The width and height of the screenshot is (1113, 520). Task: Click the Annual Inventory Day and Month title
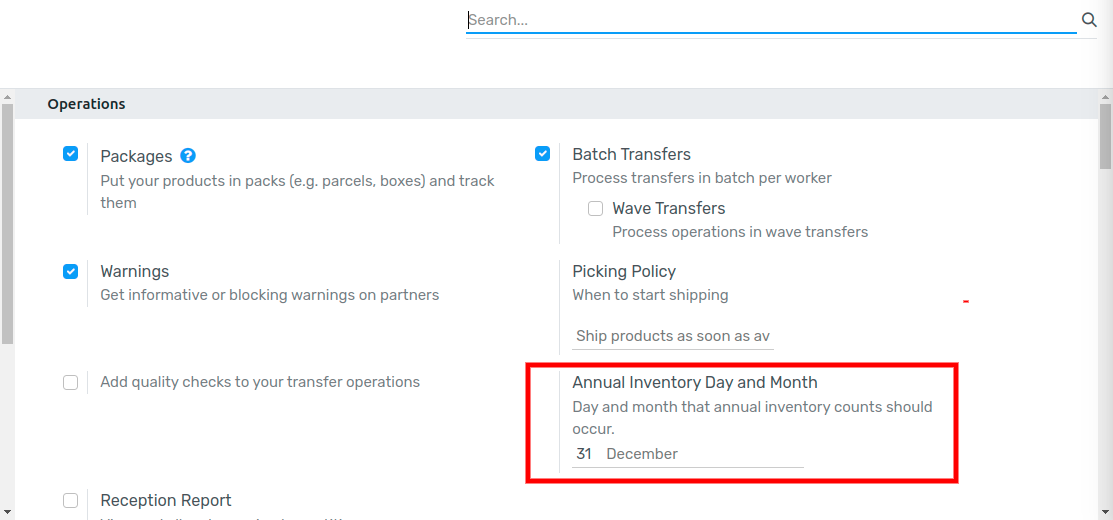pos(694,382)
